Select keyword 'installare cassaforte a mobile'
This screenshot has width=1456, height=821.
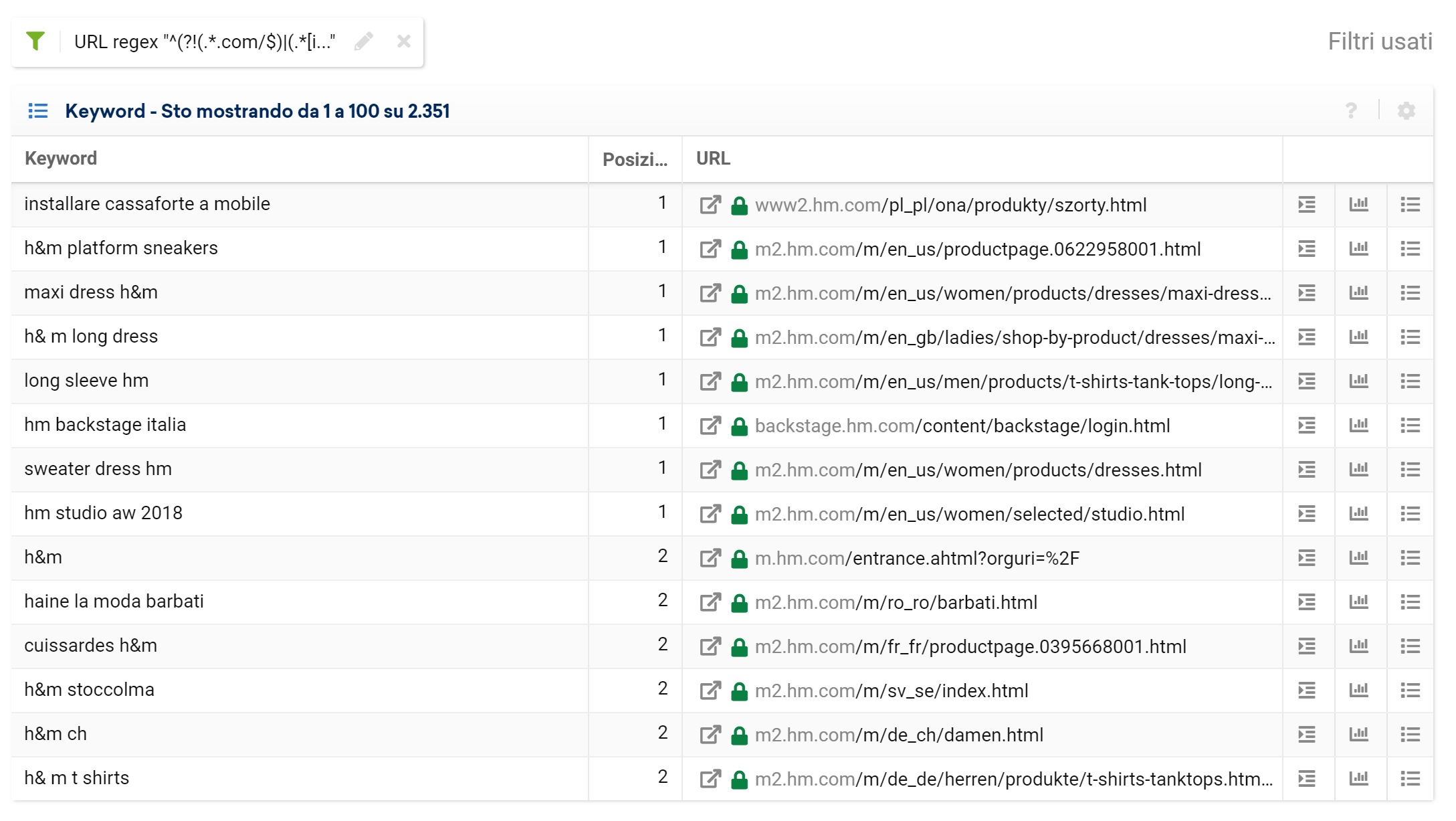(147, 204)
